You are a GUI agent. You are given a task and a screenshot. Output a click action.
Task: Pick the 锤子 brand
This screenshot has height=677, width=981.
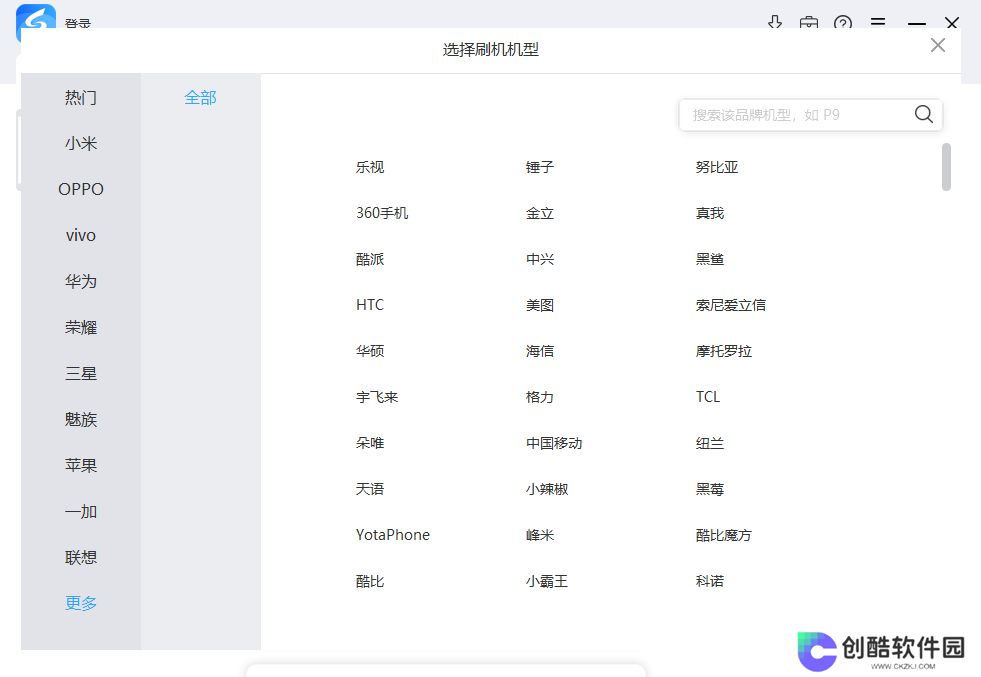540,167
